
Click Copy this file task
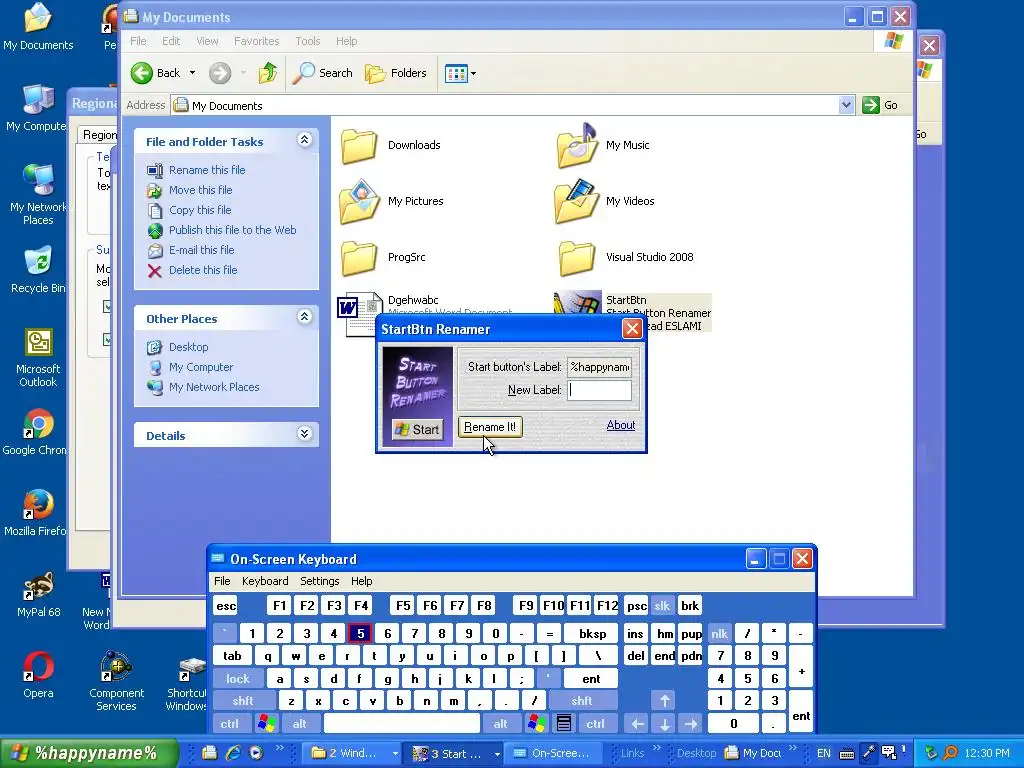(200, 210)
